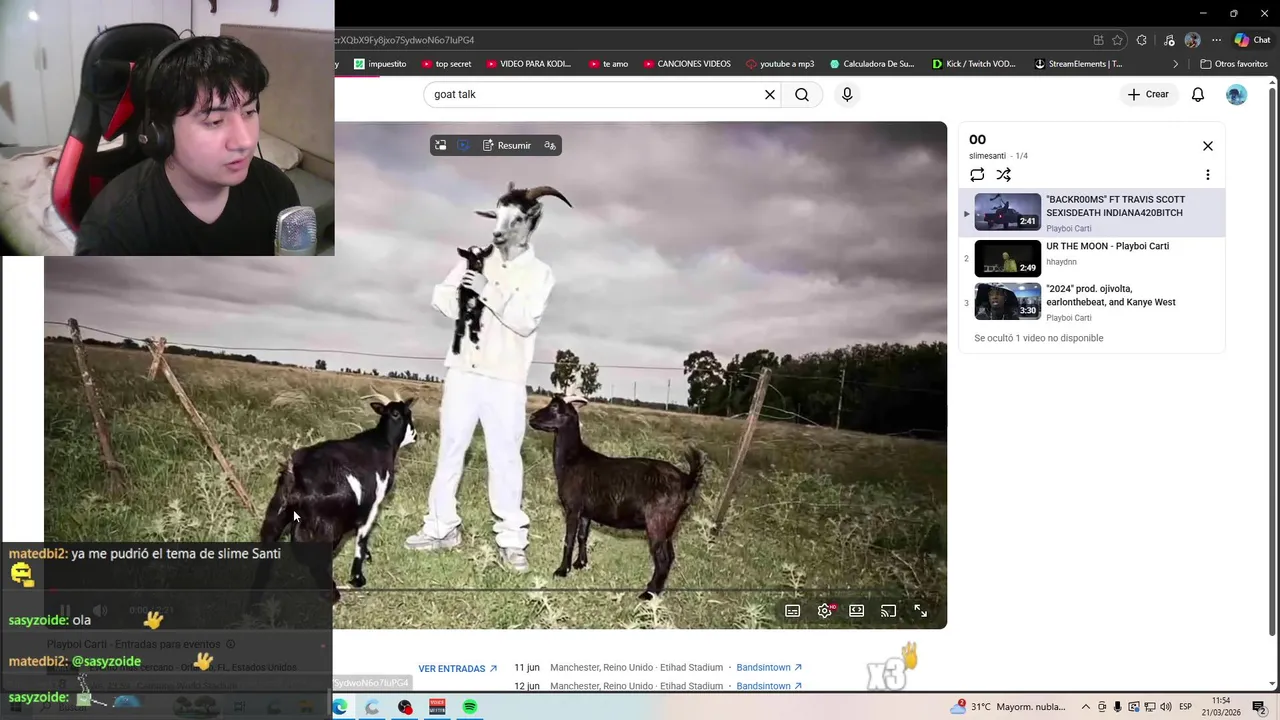This screenshot has width=1280, height=720.
Task: Click the media control music icon
Action: (x=1169, y=40)
